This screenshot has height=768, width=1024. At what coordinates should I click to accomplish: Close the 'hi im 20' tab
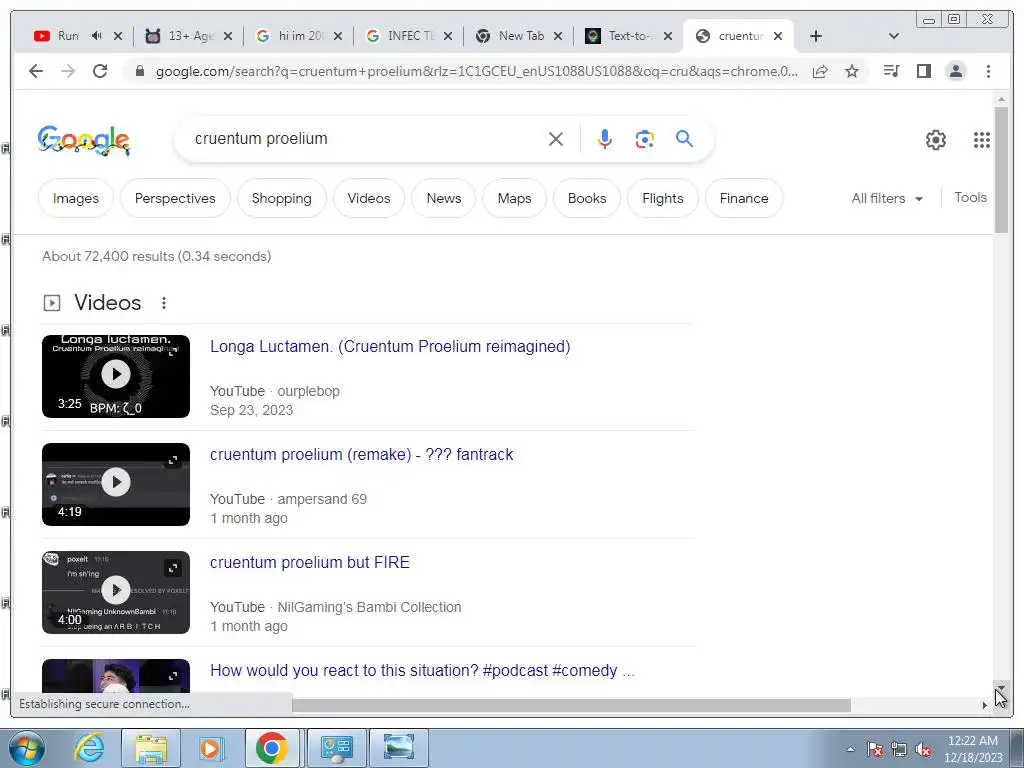pyautogui.click(x=338, y=36)
